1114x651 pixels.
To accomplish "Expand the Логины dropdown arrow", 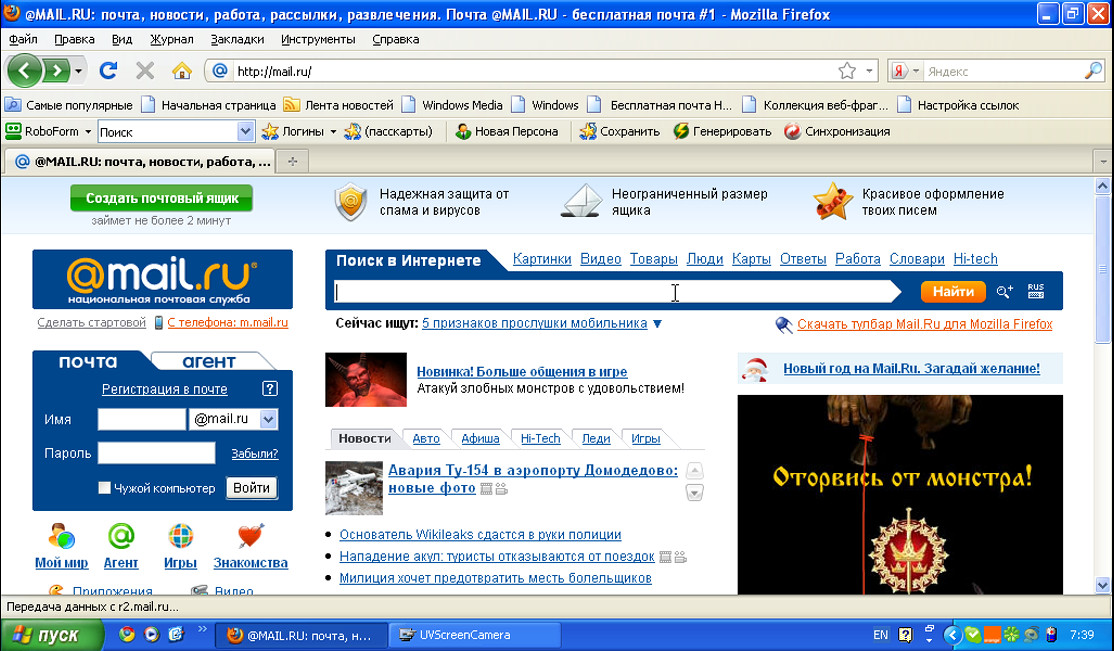I will (333, 131).
